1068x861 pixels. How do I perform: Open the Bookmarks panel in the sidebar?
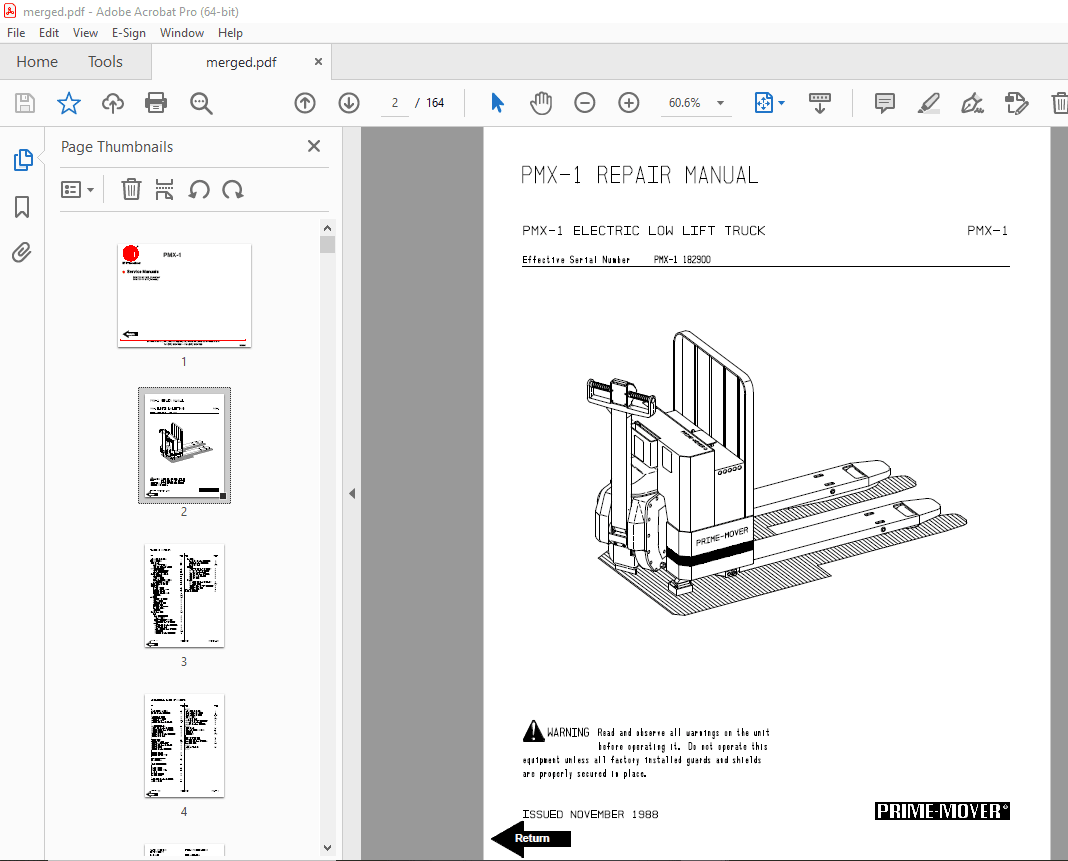[x=22, y=206]
